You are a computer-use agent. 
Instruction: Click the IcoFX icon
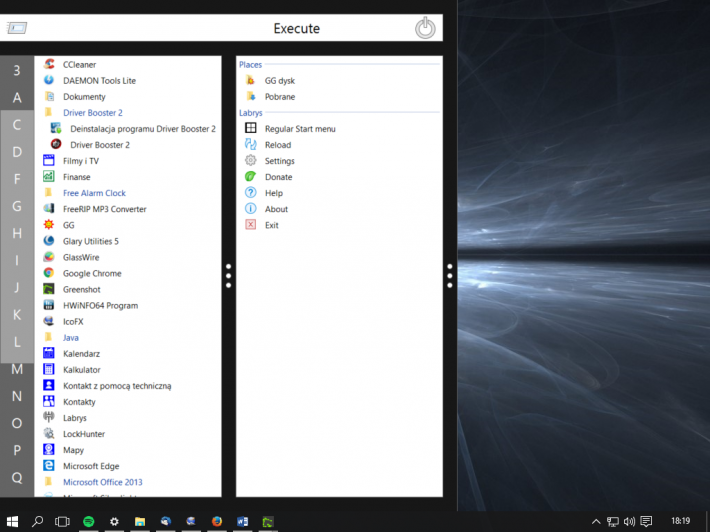[x=49, y=321]
